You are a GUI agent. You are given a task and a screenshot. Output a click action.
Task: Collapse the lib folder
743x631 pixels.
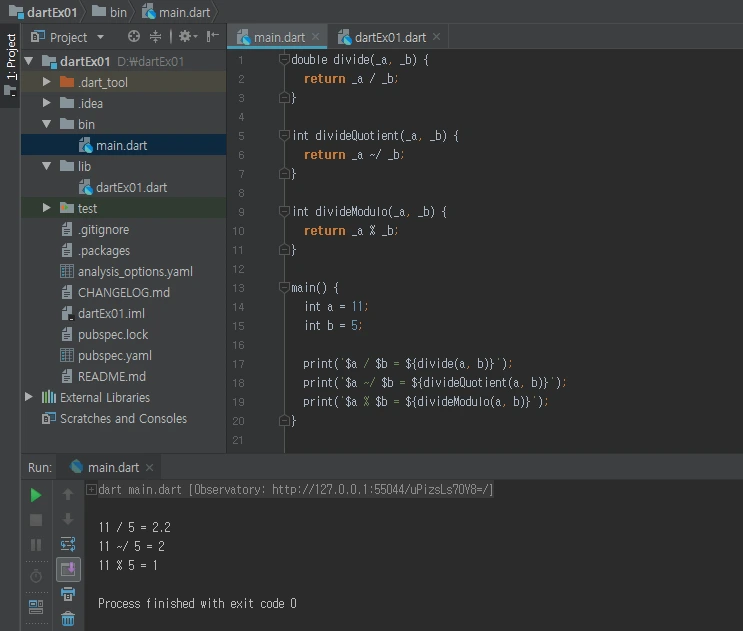(x=46, y=166)
